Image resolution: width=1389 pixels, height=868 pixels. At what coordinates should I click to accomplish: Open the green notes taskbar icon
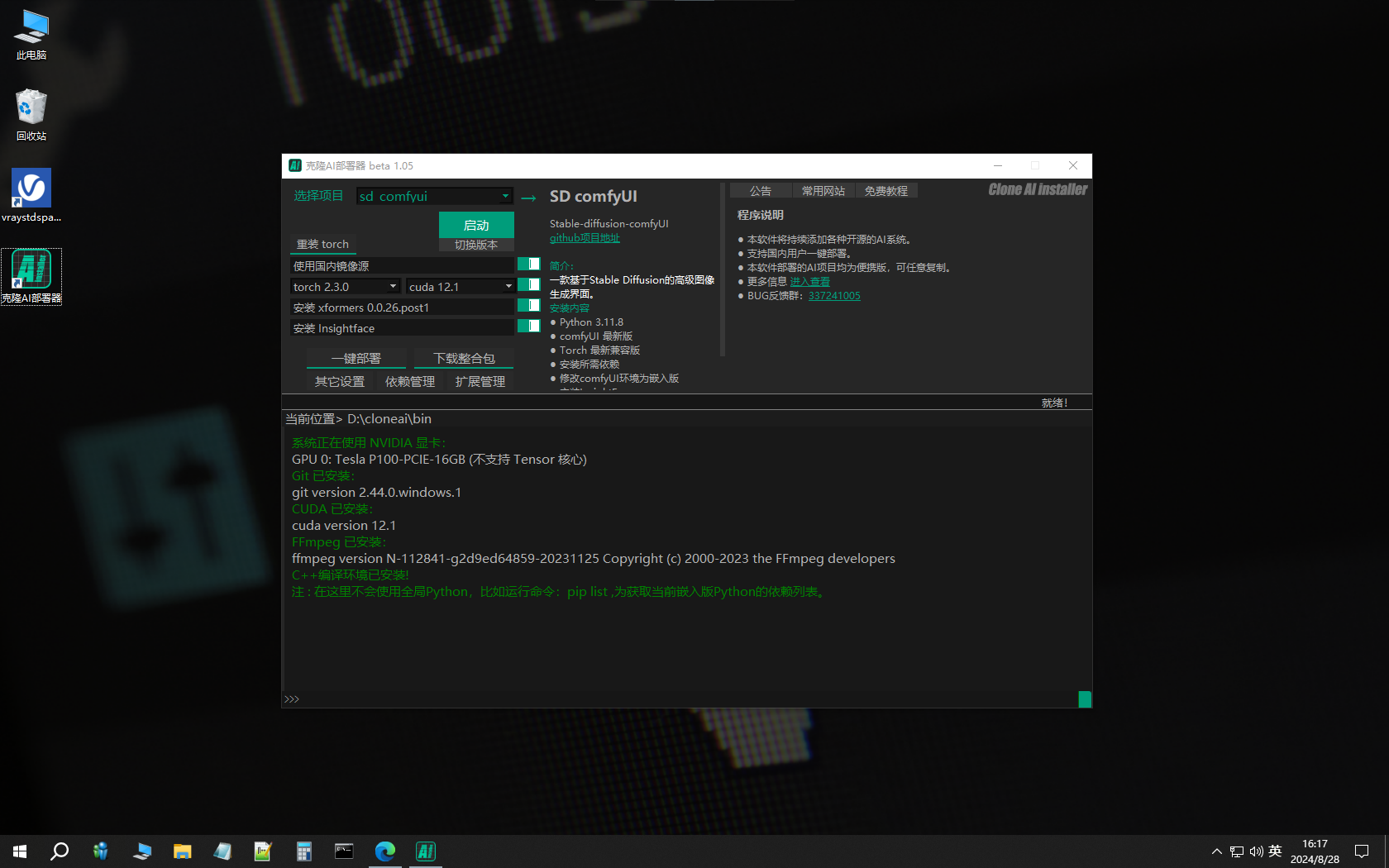click(263, 851)
